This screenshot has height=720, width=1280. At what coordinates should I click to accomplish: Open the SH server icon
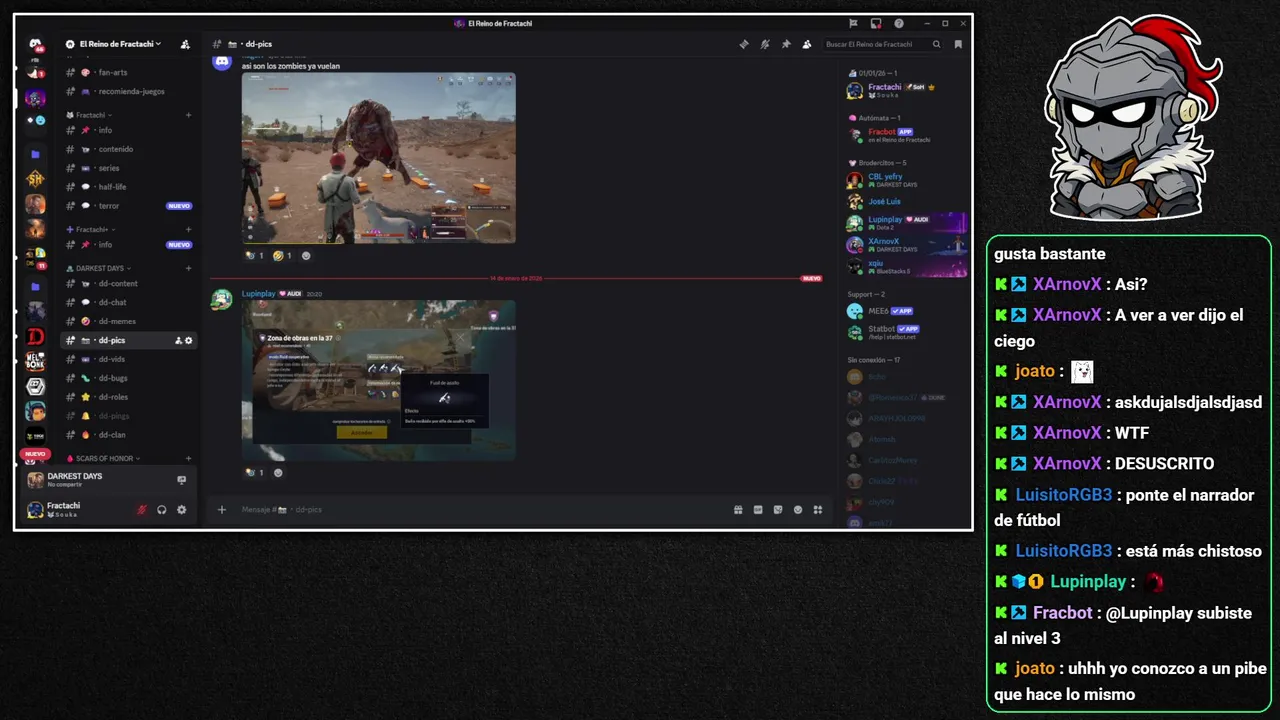(x=35, y=179)
